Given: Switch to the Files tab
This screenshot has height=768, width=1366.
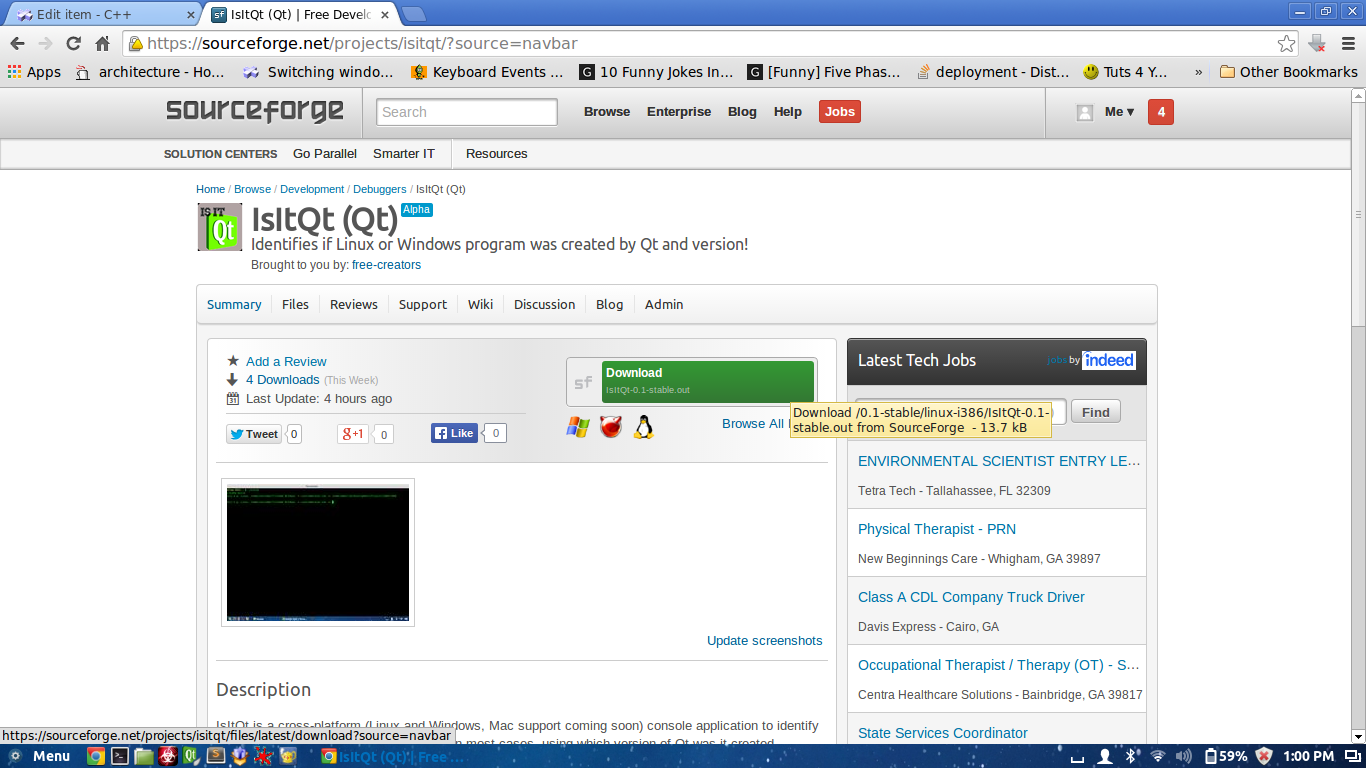Looking at the screenshot, I should click(295, 305).
